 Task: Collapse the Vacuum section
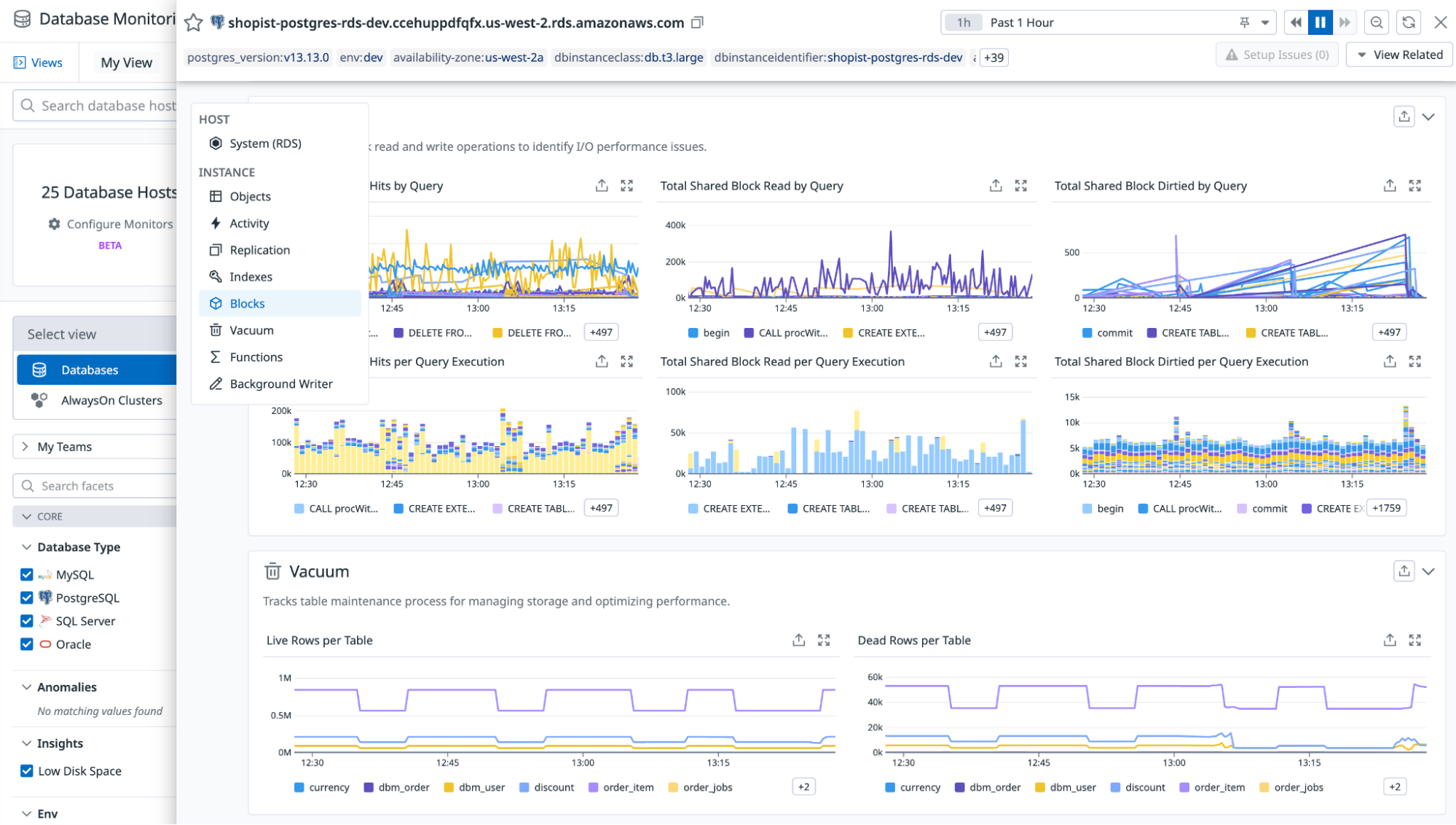click(x=1428, y=571)
